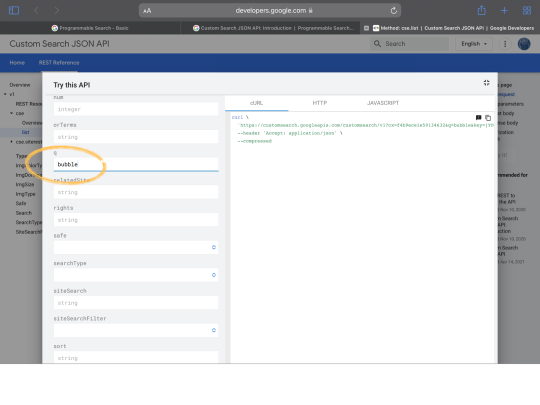540x405 pixels.
Task: Collapse the Try this API fullscreen panel
Action: pos(486,83)
